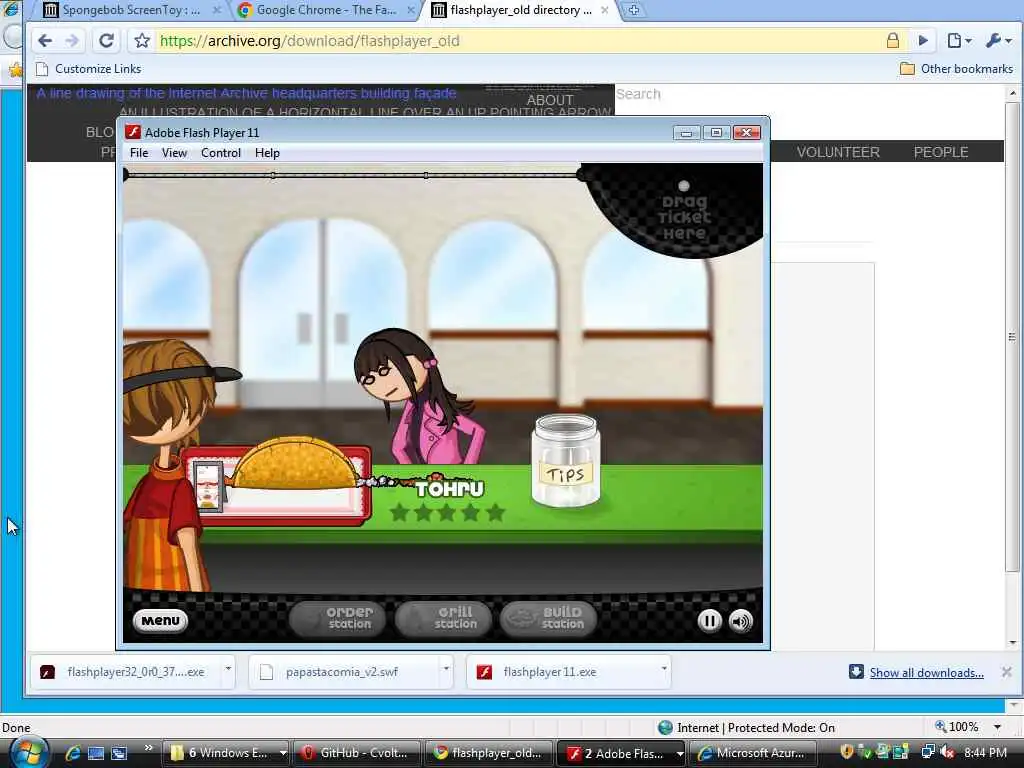Viewport: 1024px width, 768px height.
Task: Click the order ticket on the tray
Action: (x=208, y=487)
